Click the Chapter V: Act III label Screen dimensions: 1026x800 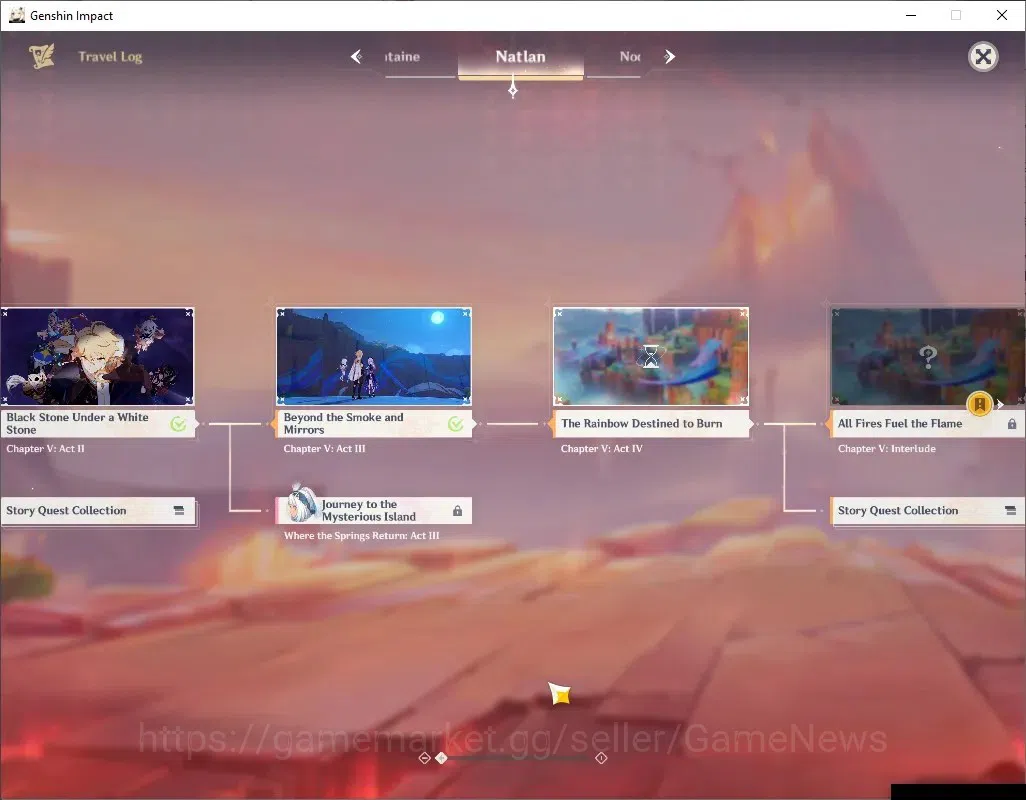coord(325,449)
